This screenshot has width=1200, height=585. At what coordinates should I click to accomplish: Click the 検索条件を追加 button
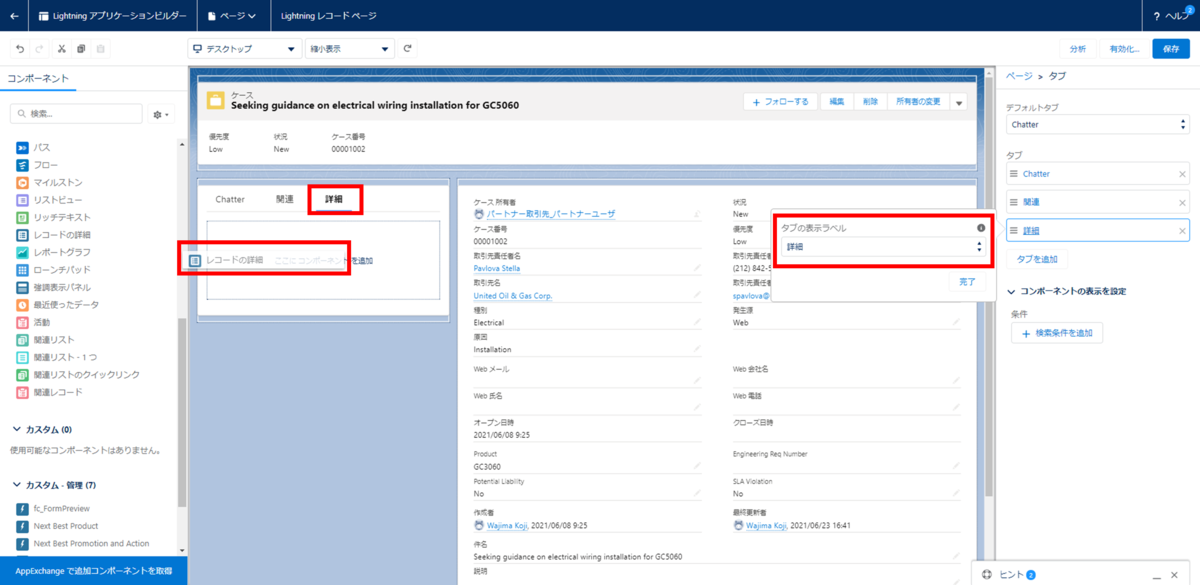pyautogui.click(x=1057, y=333)
